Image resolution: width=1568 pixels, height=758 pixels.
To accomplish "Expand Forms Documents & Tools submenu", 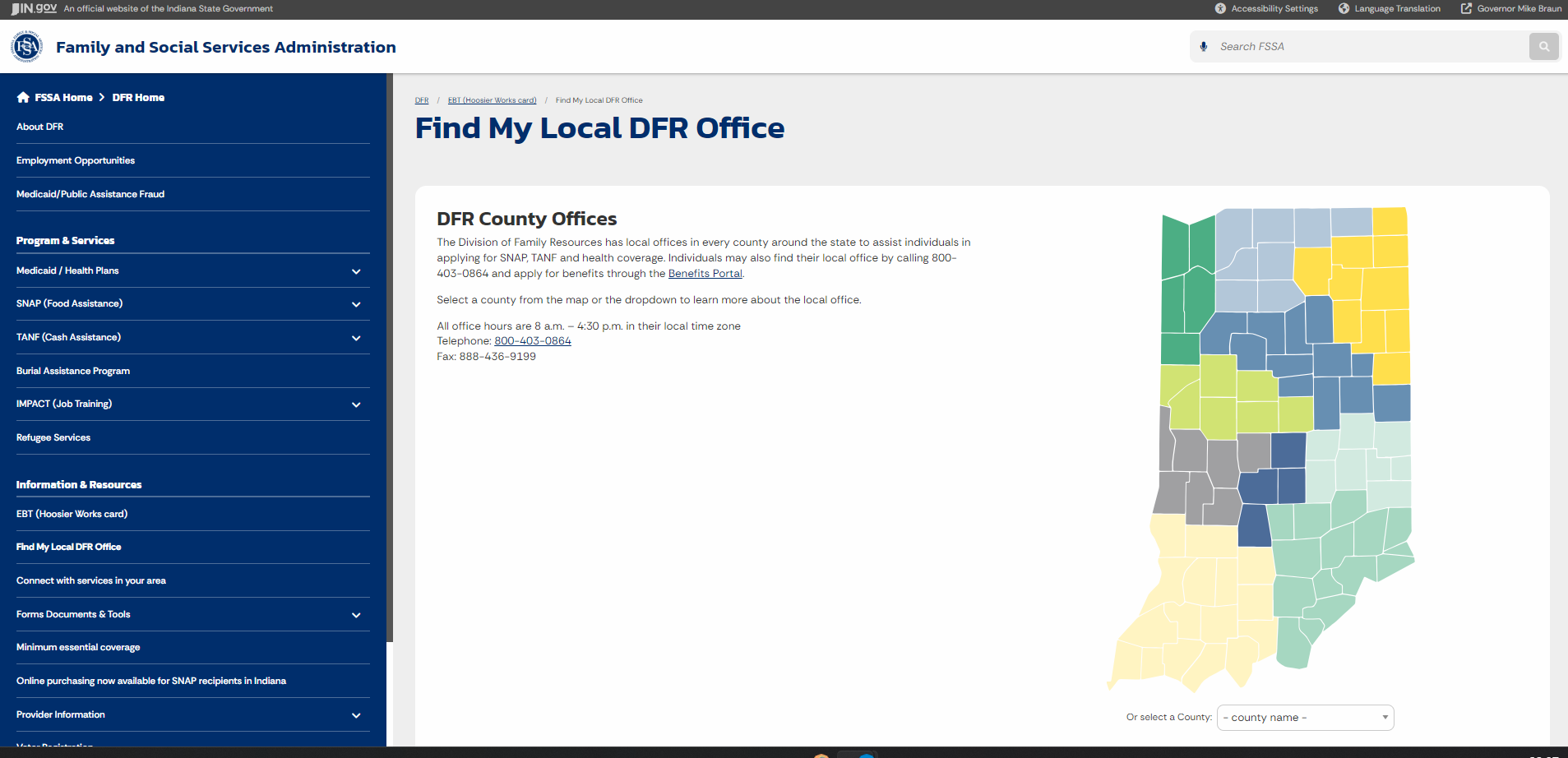I will (x=356, y=615).
